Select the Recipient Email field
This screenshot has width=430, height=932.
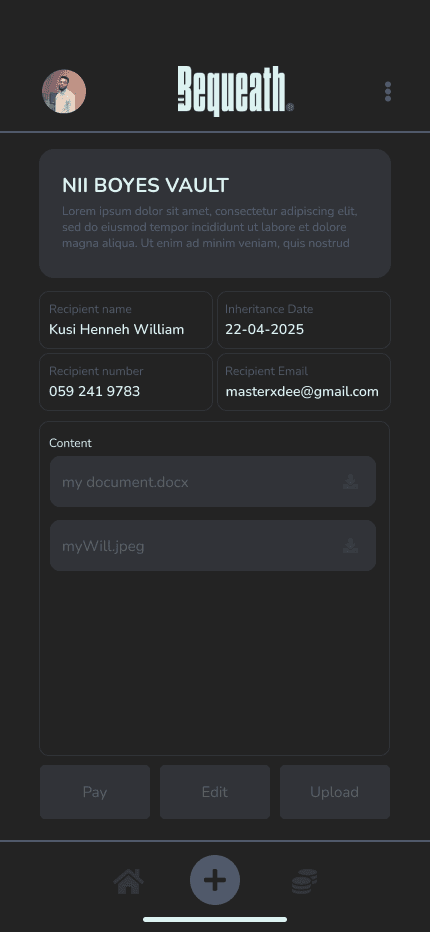pos(304,382)
